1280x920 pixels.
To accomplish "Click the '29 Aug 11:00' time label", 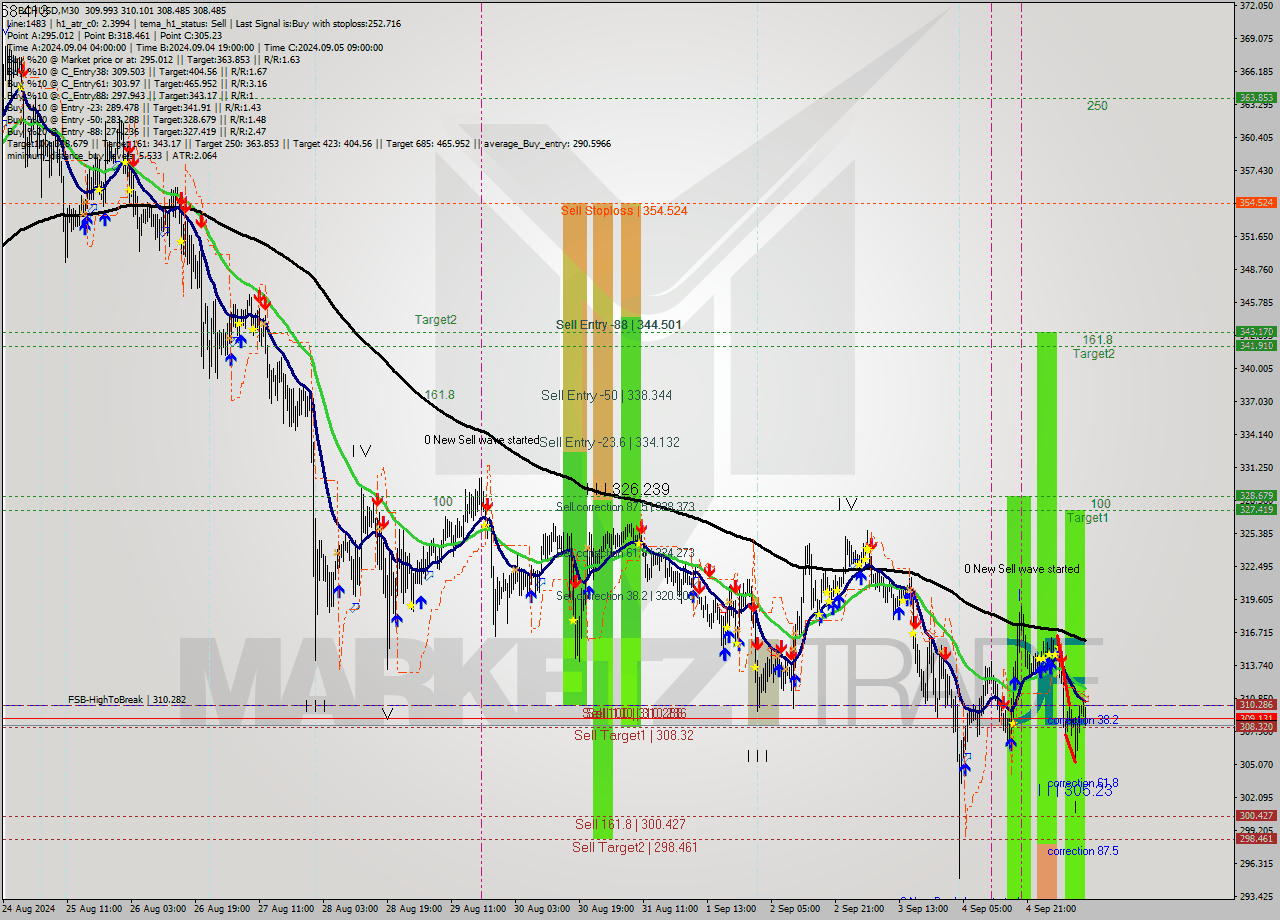I will coord(478,909).
